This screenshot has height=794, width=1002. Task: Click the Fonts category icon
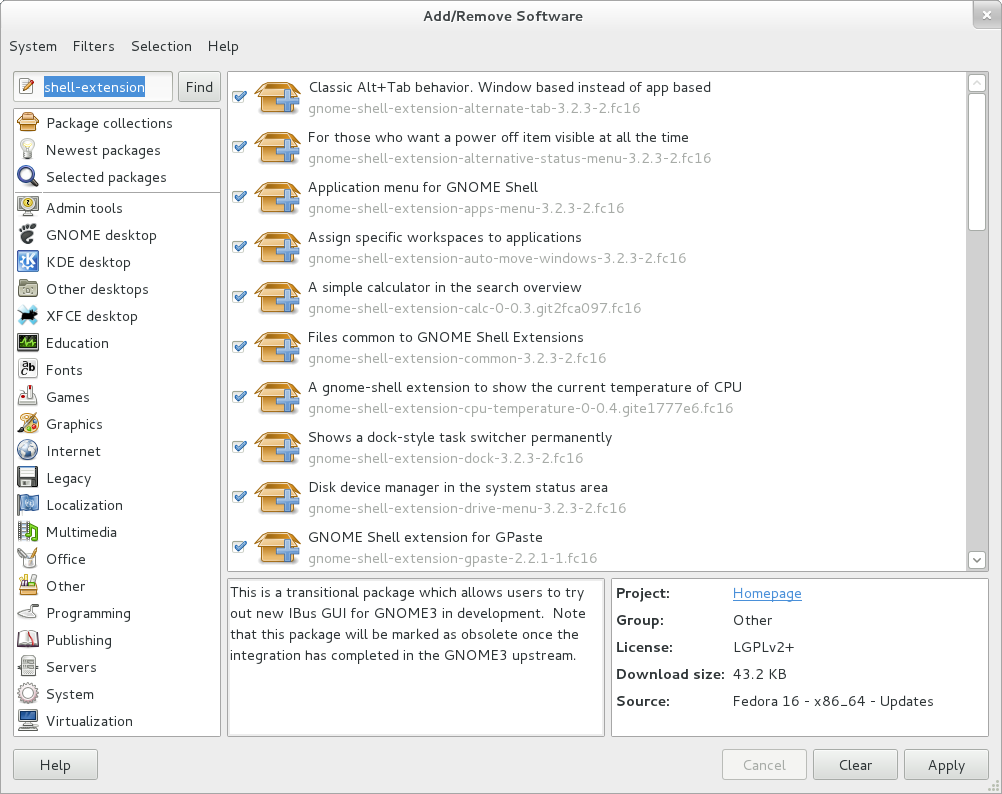tap(27, 369)
